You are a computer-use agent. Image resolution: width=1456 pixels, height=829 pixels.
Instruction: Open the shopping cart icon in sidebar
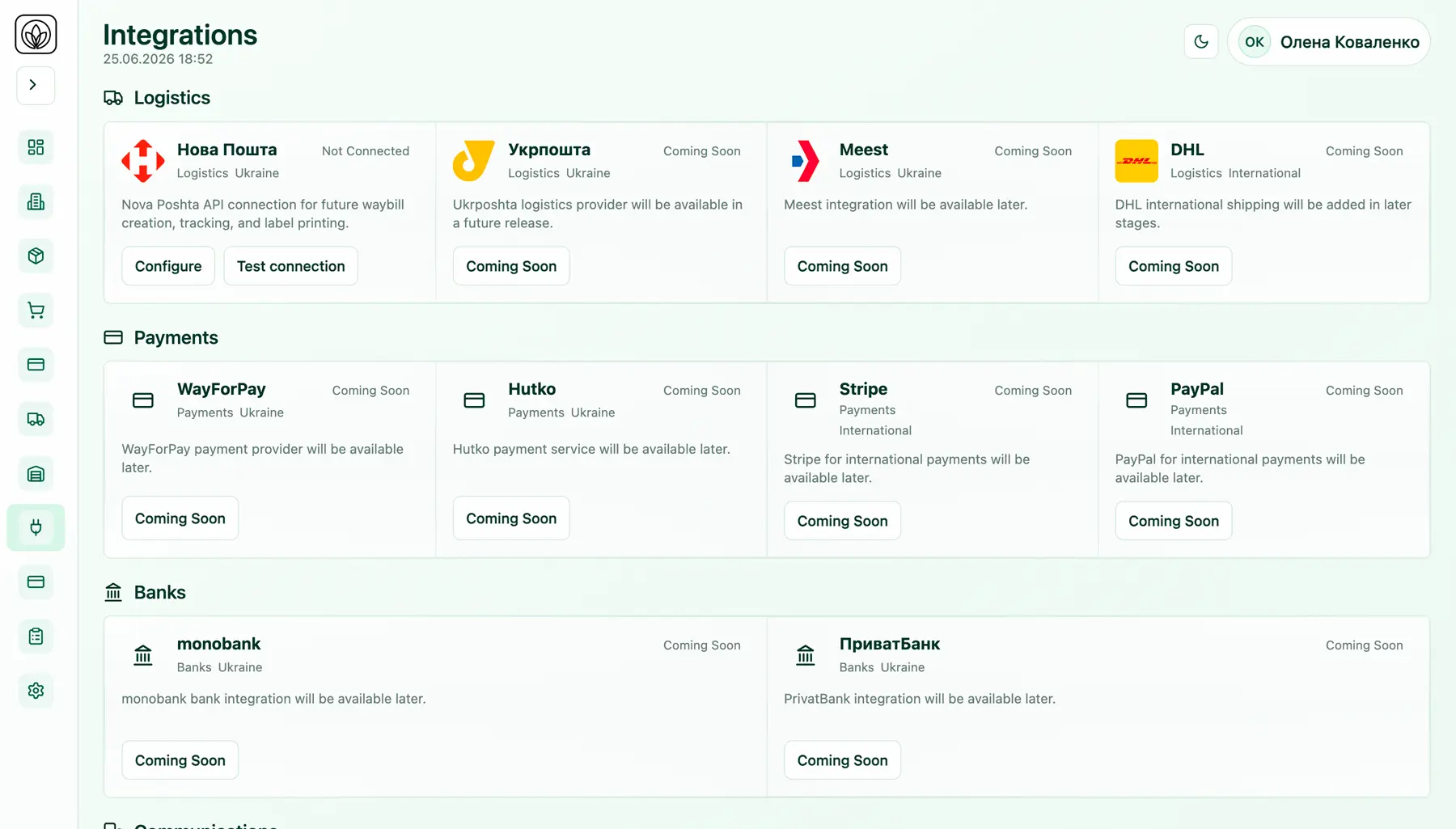36,311
